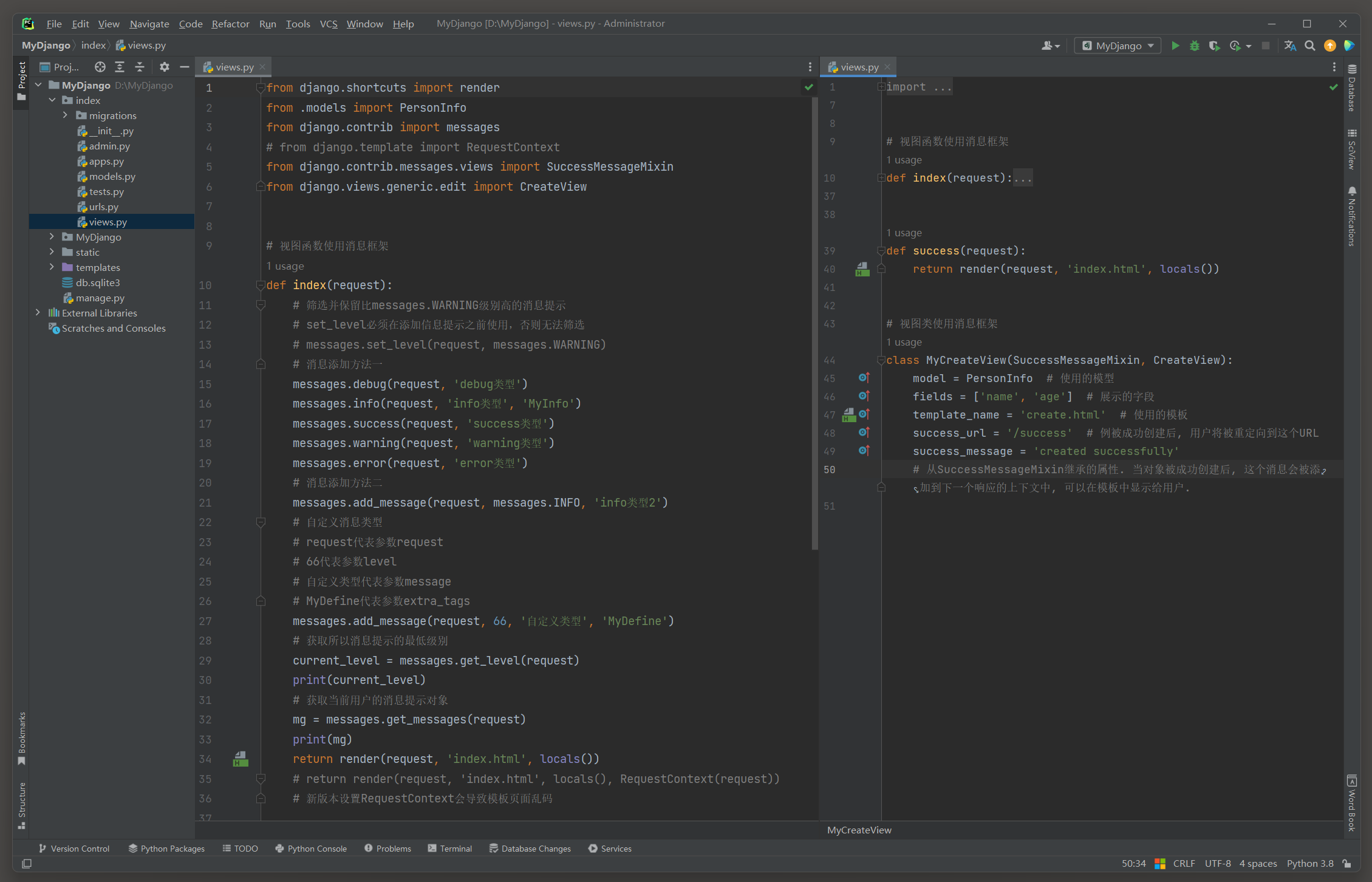Click override gutter icon on line 49
Screen dimensions: 1372x882
864,451
